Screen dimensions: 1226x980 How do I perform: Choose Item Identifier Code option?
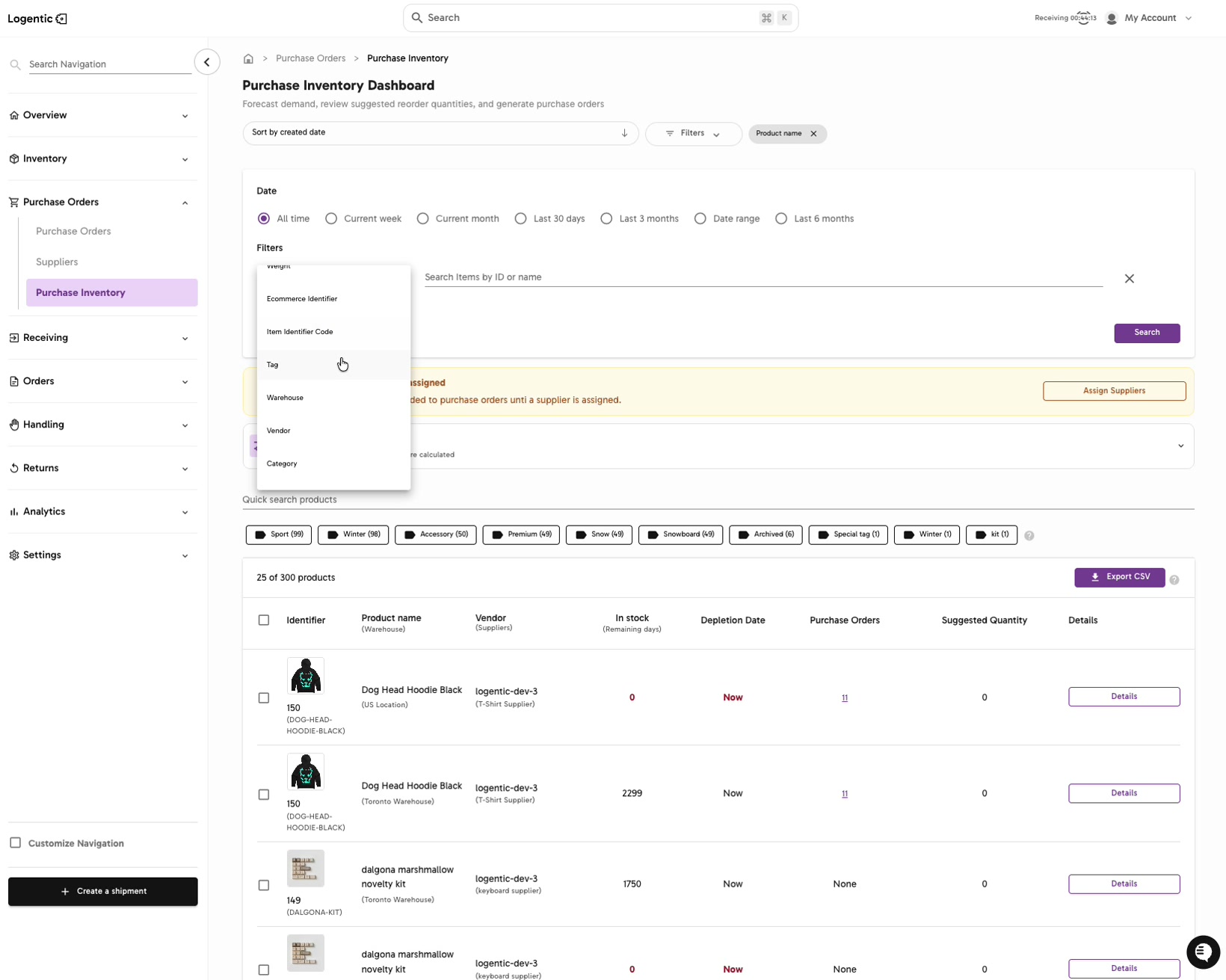point(333,332)
